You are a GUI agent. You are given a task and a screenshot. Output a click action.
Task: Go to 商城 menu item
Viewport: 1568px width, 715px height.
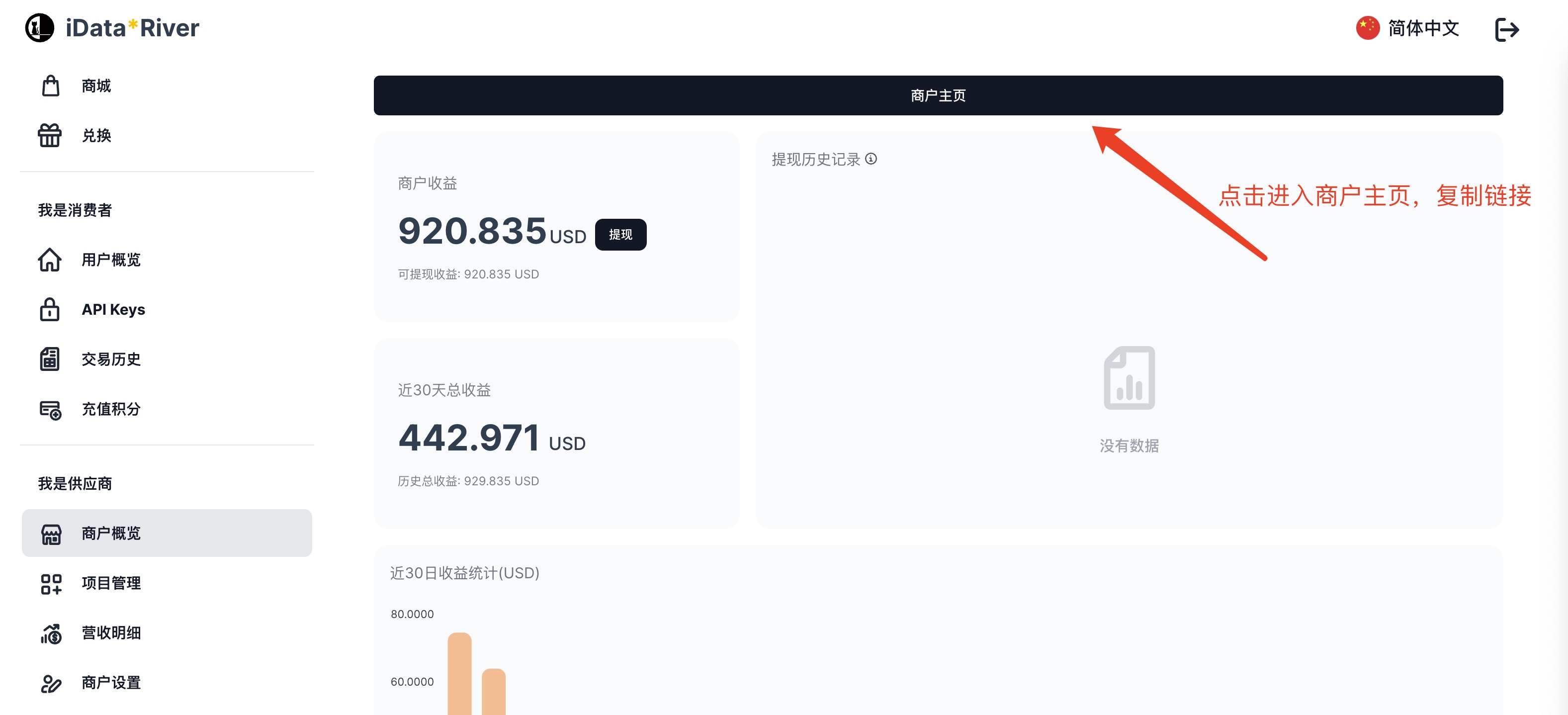click(167, 86)
